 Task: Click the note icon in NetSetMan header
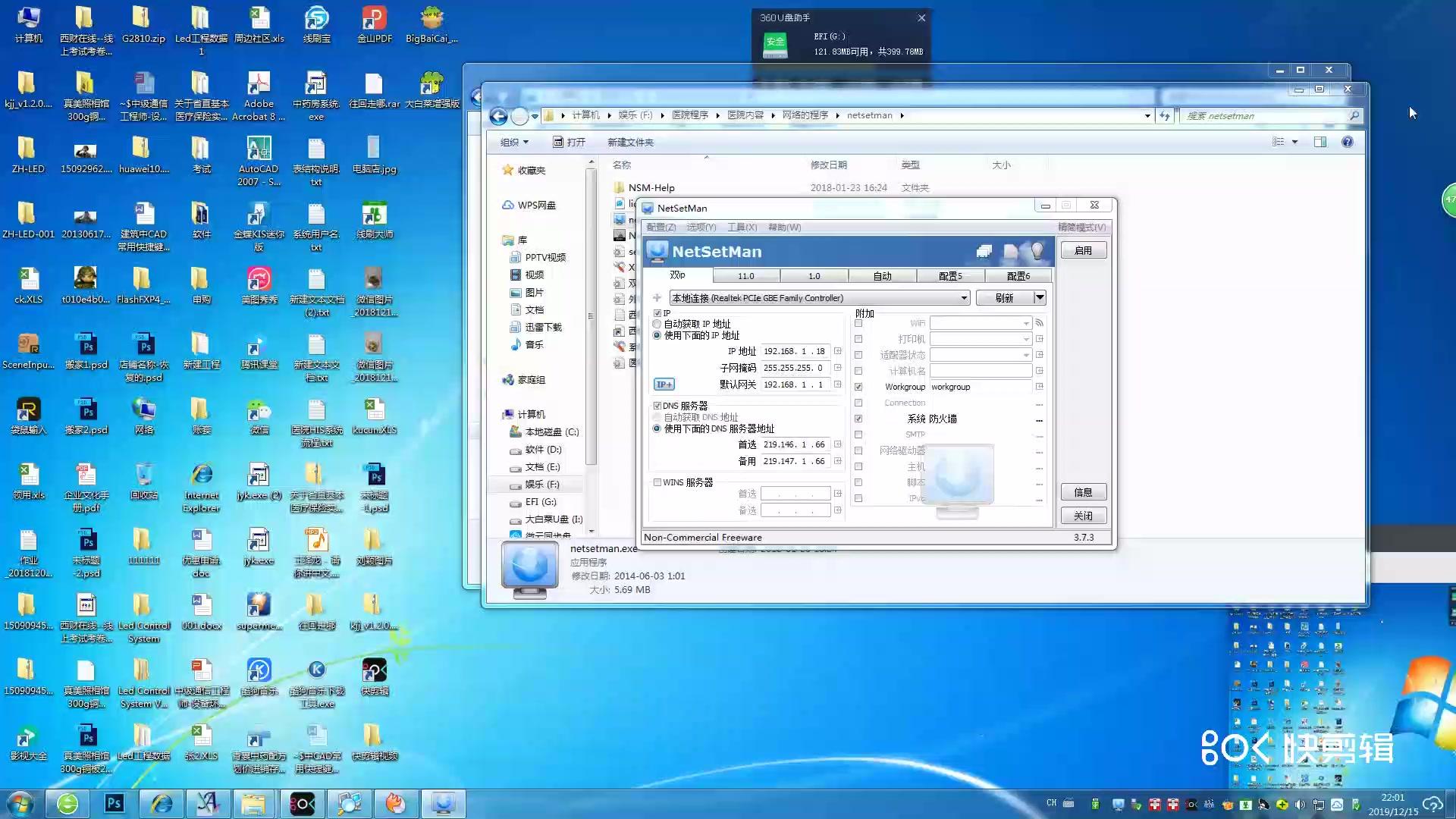(1010, 251)
